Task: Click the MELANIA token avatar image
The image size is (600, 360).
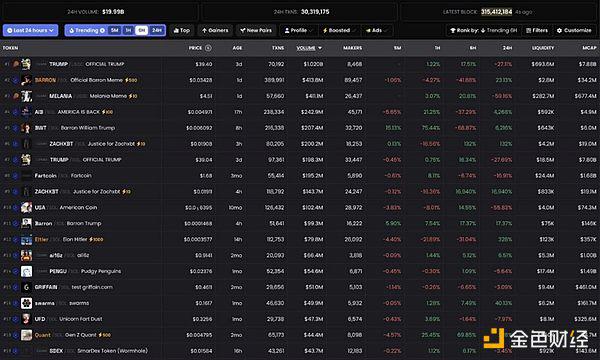Action: click(x=26, y=96)
